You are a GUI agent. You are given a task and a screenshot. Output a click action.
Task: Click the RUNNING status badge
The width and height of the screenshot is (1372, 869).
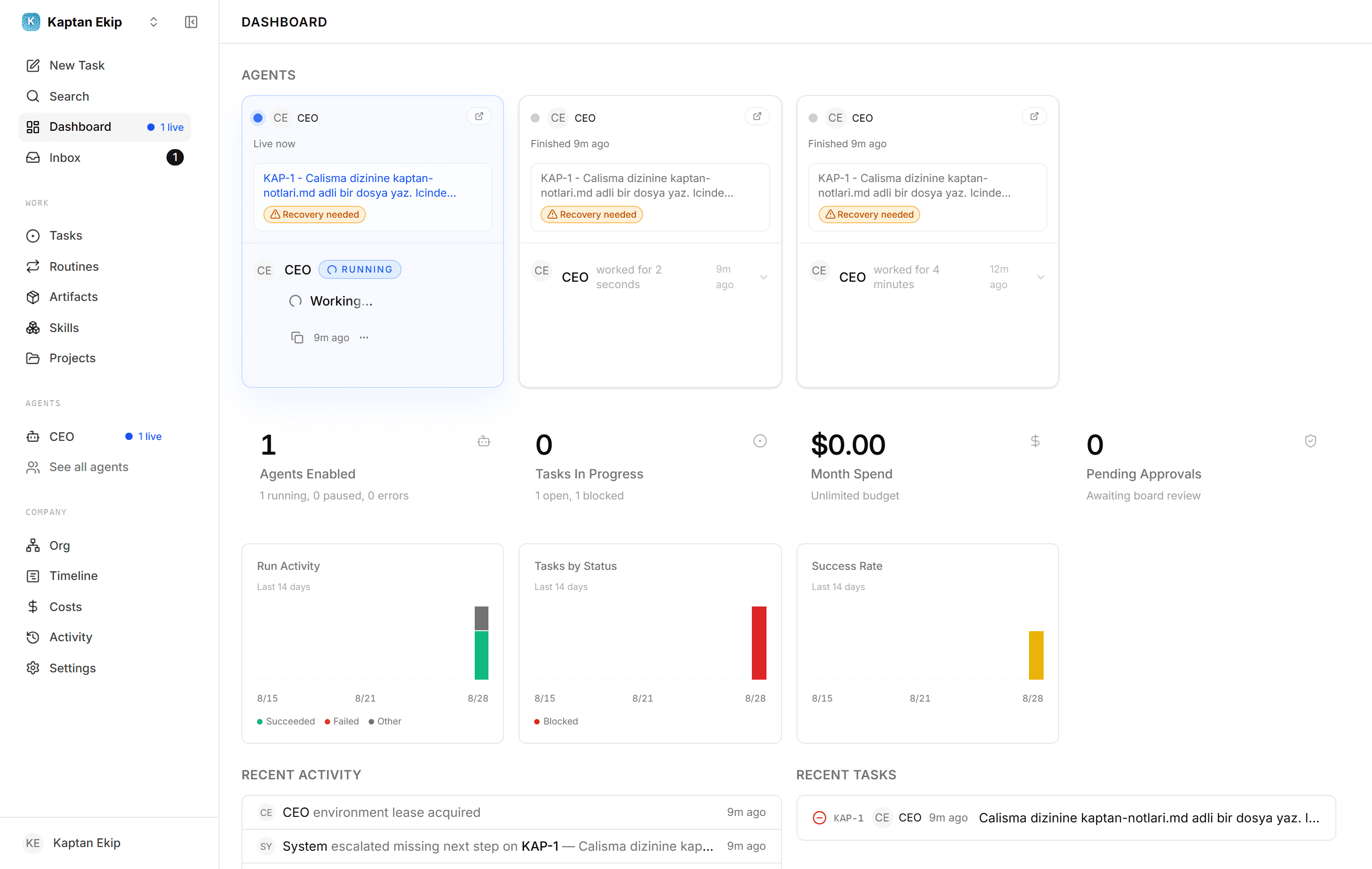click(x=359, y=269)
